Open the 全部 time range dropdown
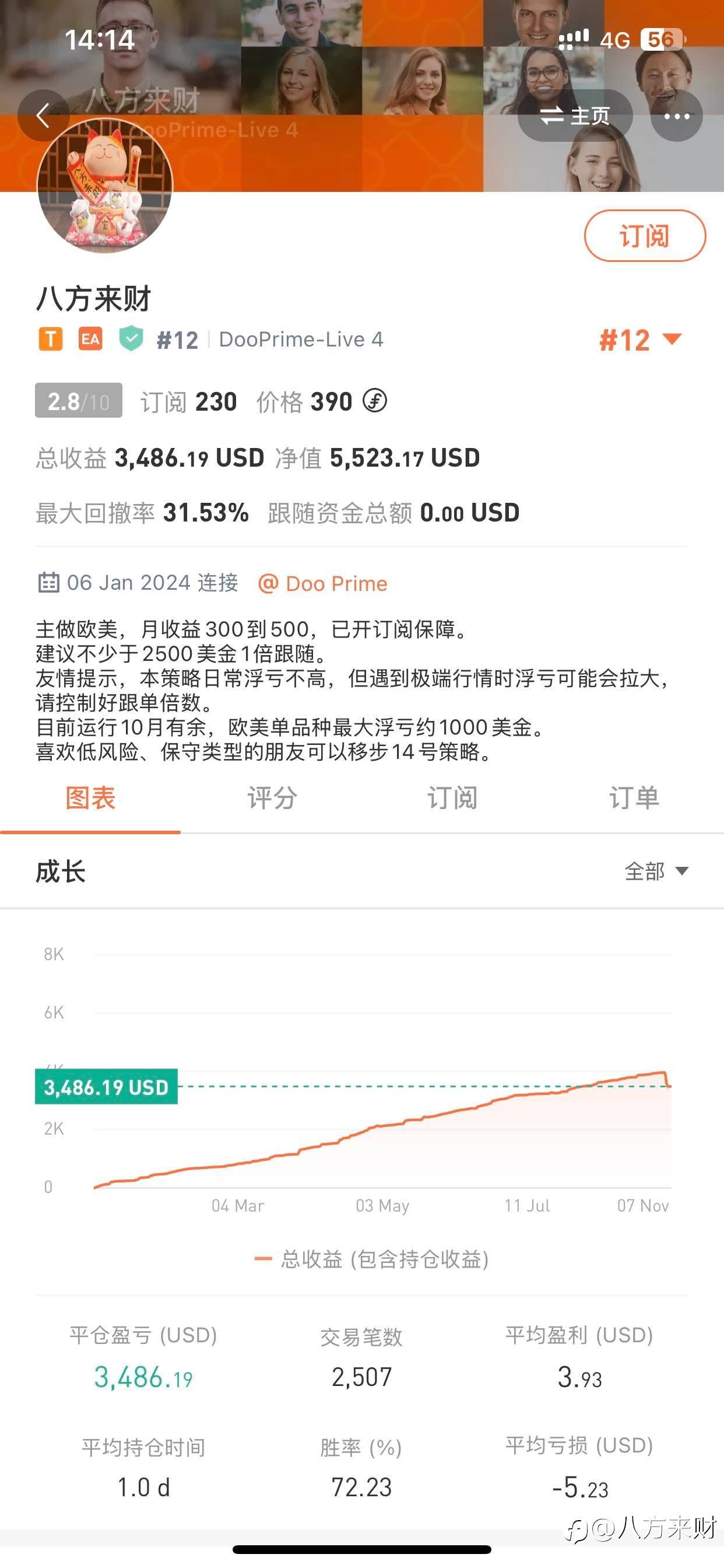This screenshot has height=1568, width=724. pos(656,871)
